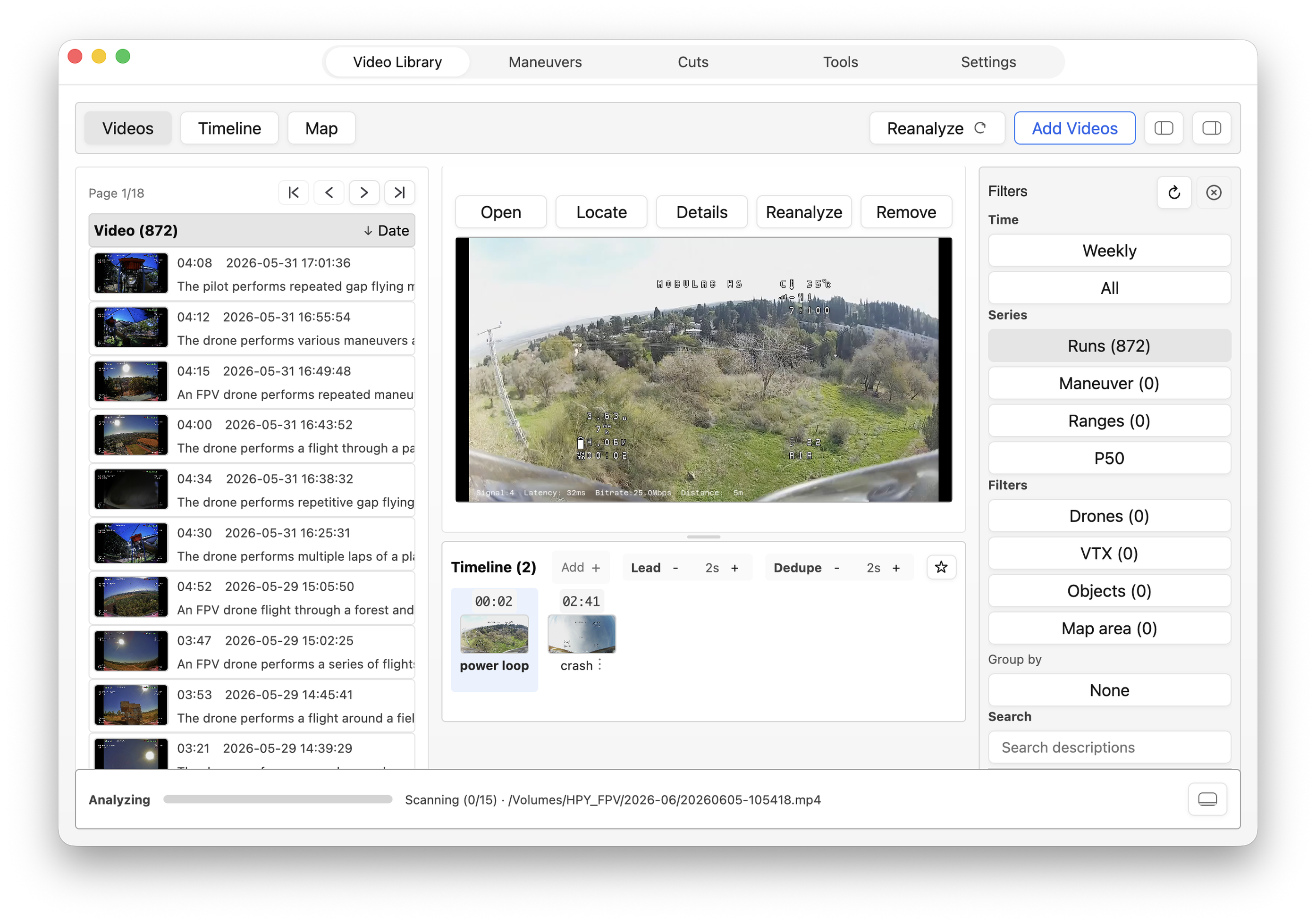Select video dated 2026-05-29 15:02:25
The width and height of the screenshot is (1316, 923).
pyautogui.click(x=252, y=651)
